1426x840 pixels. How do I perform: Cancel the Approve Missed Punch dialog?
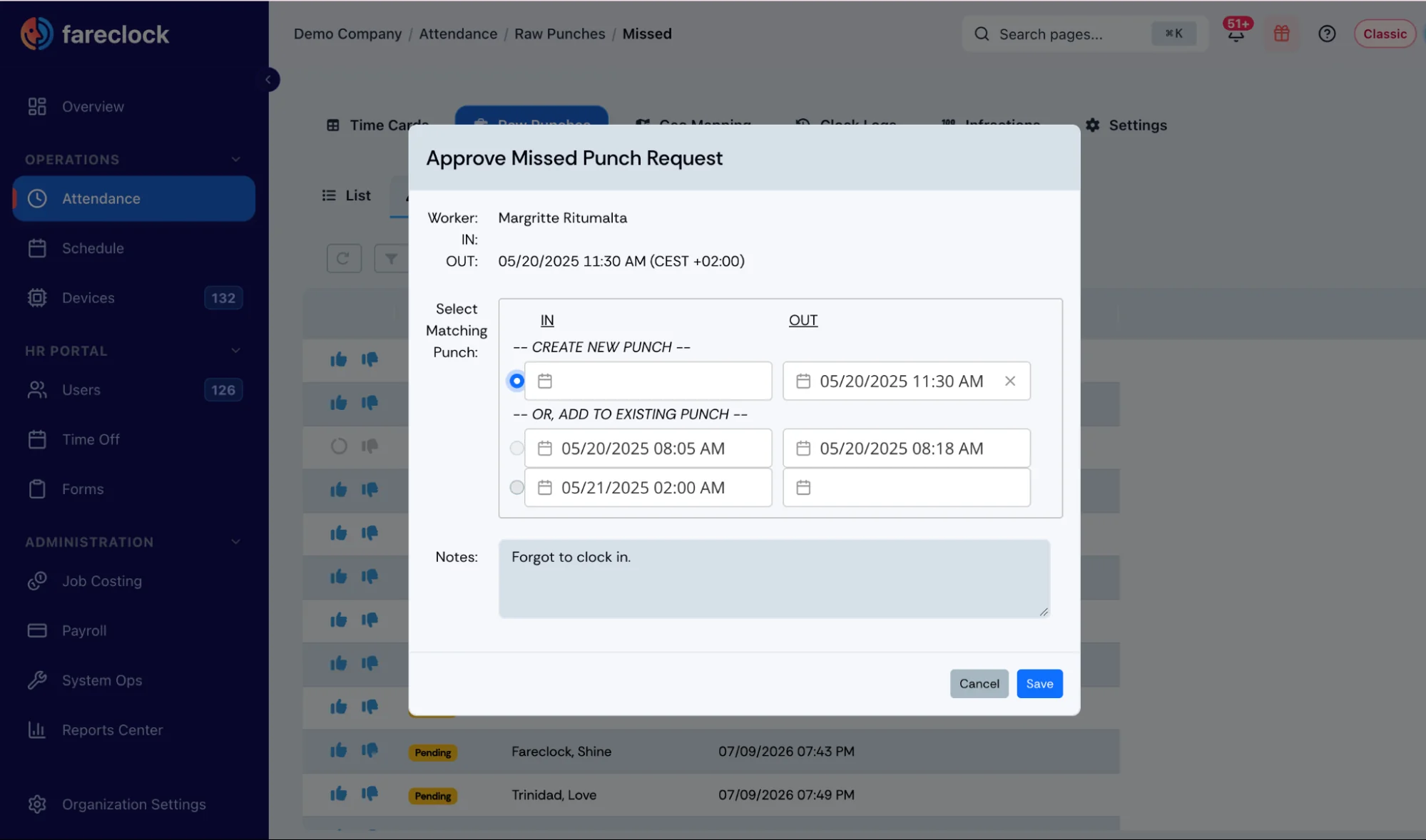click(x=979, y=683)
